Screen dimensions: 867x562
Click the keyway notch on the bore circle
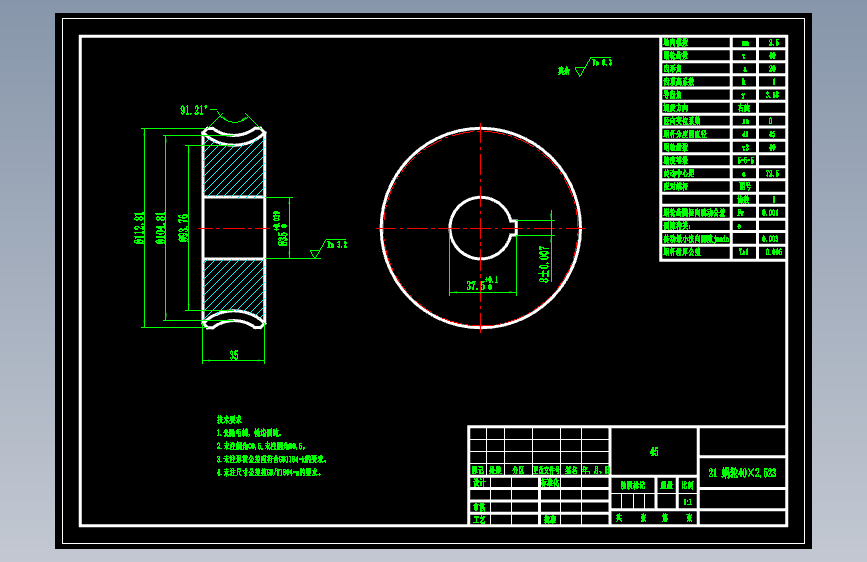point(514,228)
